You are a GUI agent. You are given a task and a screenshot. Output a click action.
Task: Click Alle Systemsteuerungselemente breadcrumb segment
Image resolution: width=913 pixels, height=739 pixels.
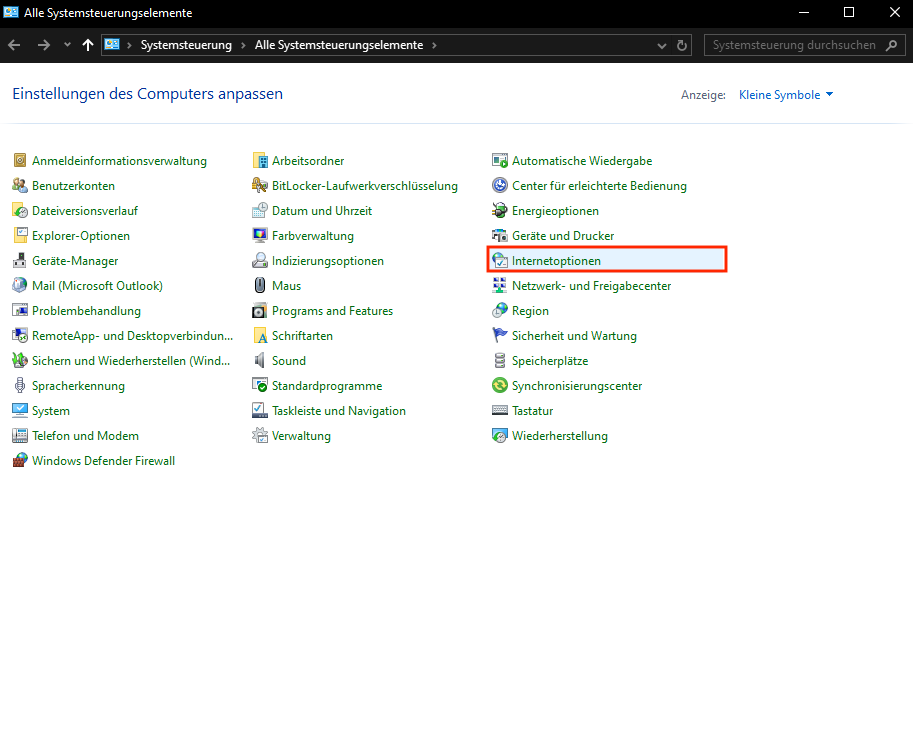pyautogui.click(x=339, y=46)
